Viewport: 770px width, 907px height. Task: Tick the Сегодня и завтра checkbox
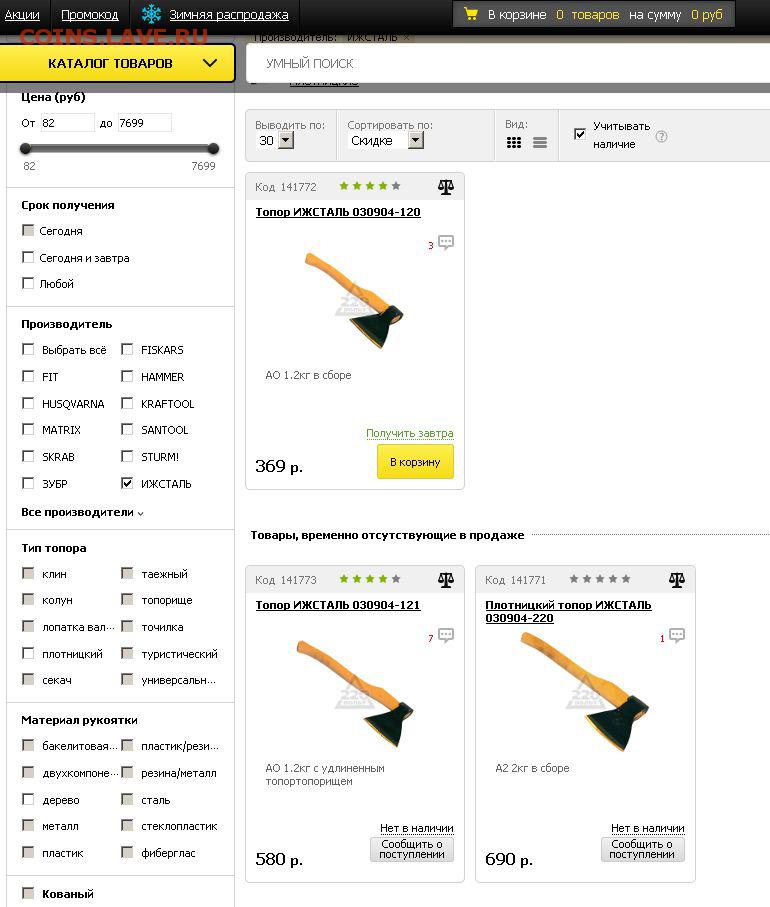[x=28, y=257]
